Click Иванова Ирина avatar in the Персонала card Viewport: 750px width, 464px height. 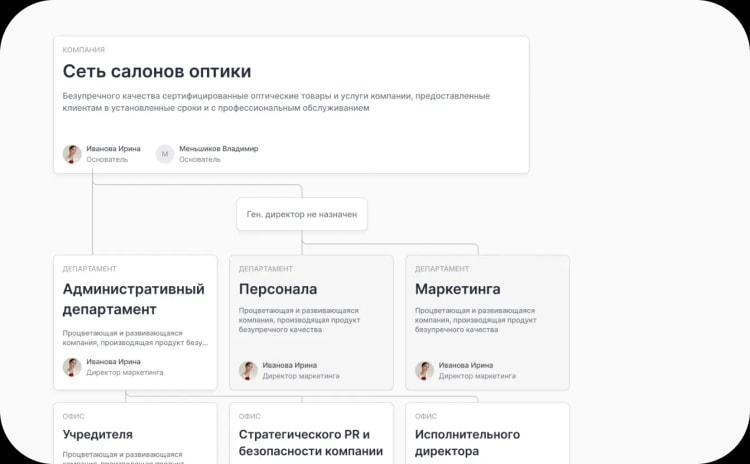248,371
